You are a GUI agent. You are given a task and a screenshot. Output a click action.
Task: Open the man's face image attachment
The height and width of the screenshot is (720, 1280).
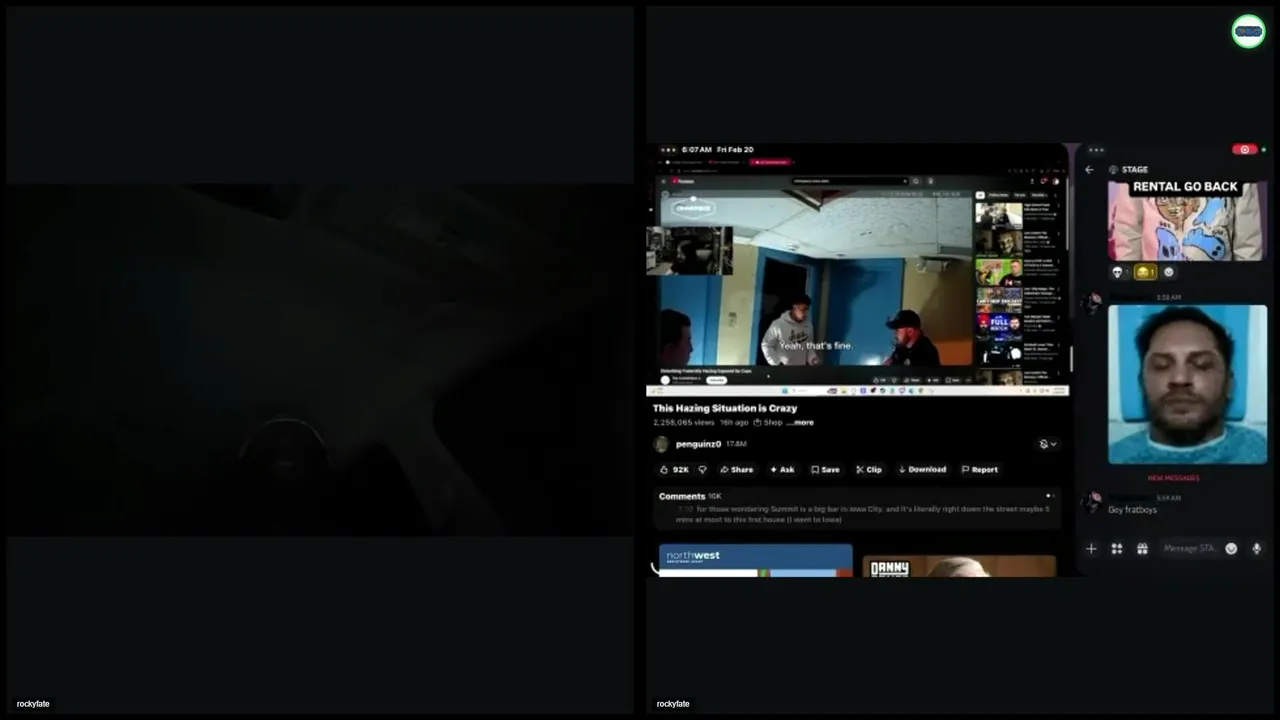(x=1188, y=384)
